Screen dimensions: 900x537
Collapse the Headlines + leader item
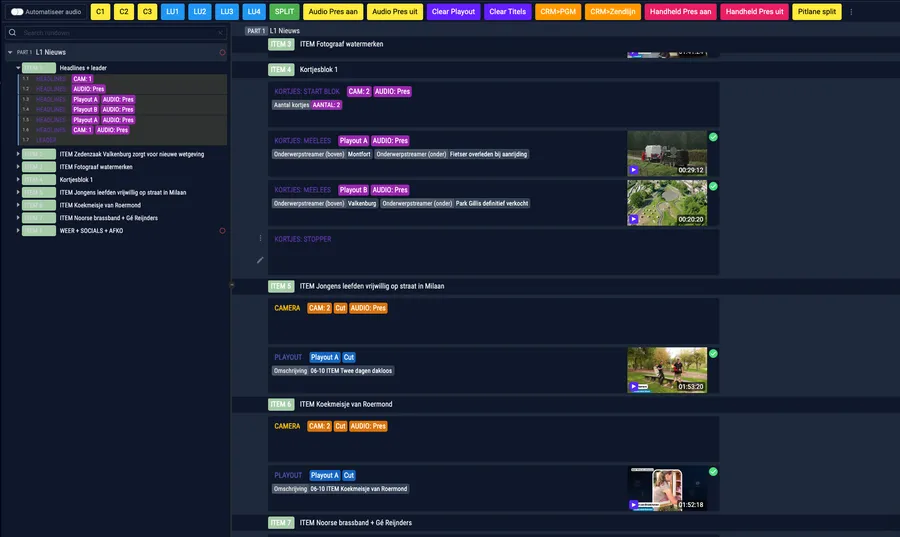pyautogui.click(x=18, y=68)
